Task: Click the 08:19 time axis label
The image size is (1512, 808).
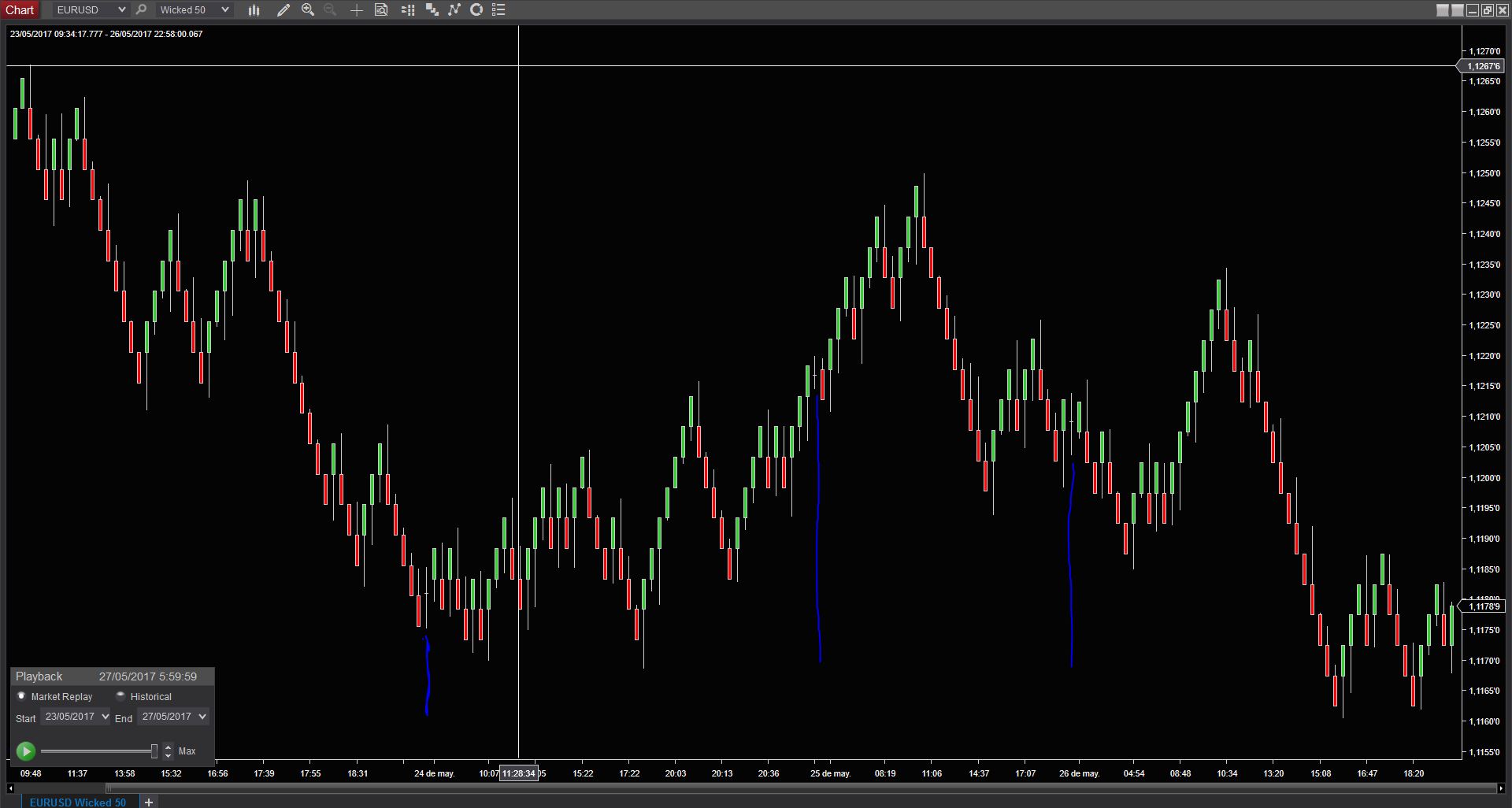Action: pyautogui.click(x=885, y=773)
